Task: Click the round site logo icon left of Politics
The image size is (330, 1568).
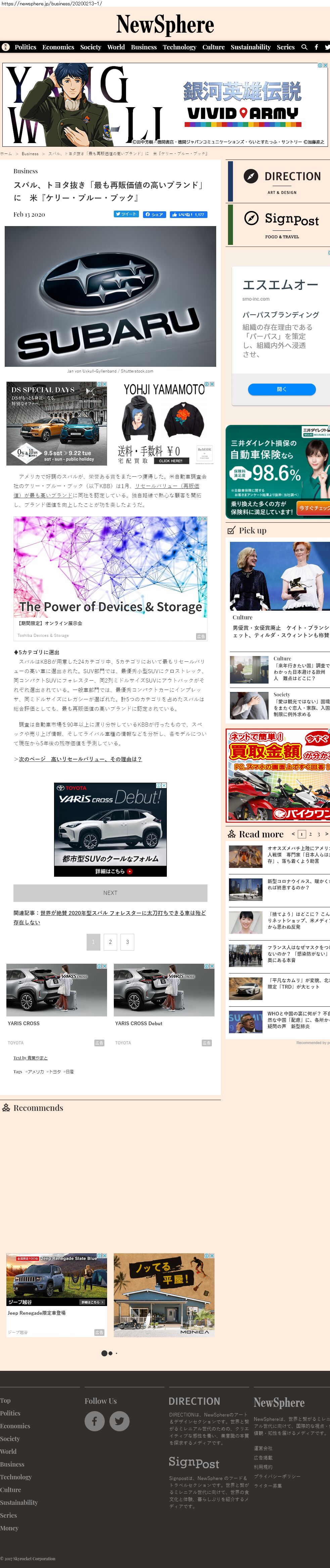Action: click(x=5, y=47)
